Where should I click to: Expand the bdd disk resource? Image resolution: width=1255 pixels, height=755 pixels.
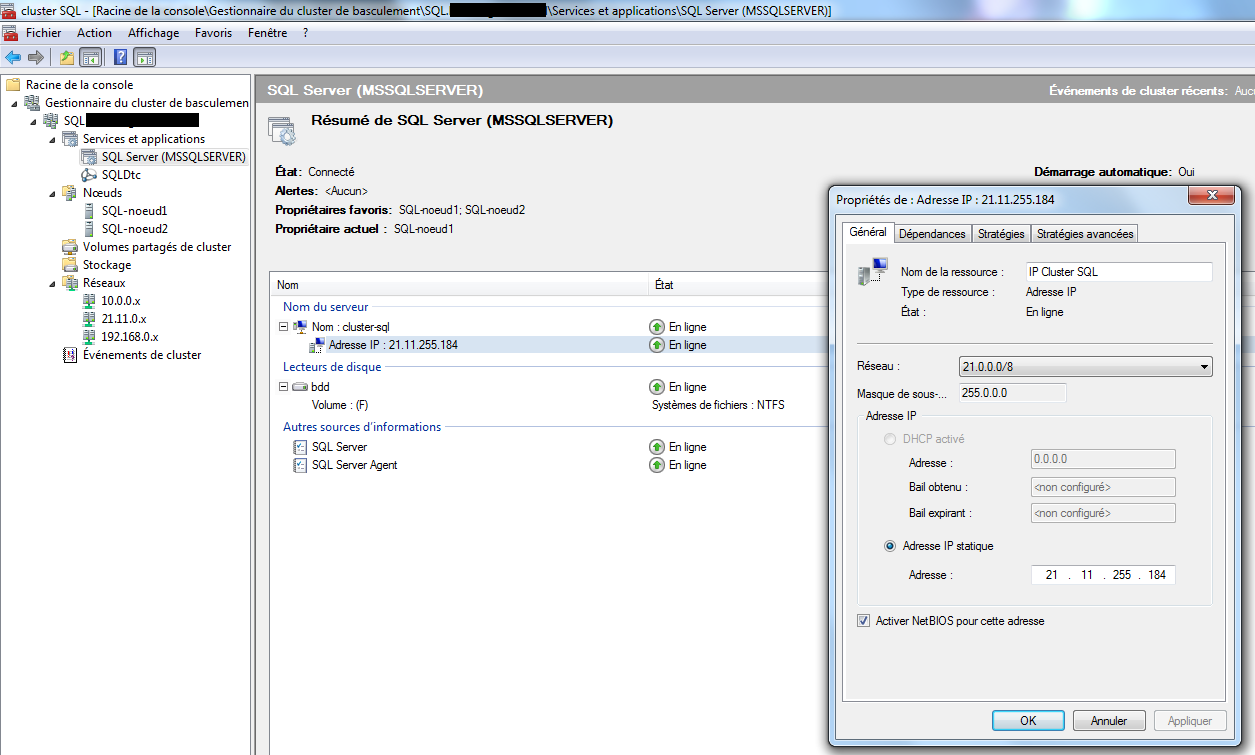tap(284, 387)
